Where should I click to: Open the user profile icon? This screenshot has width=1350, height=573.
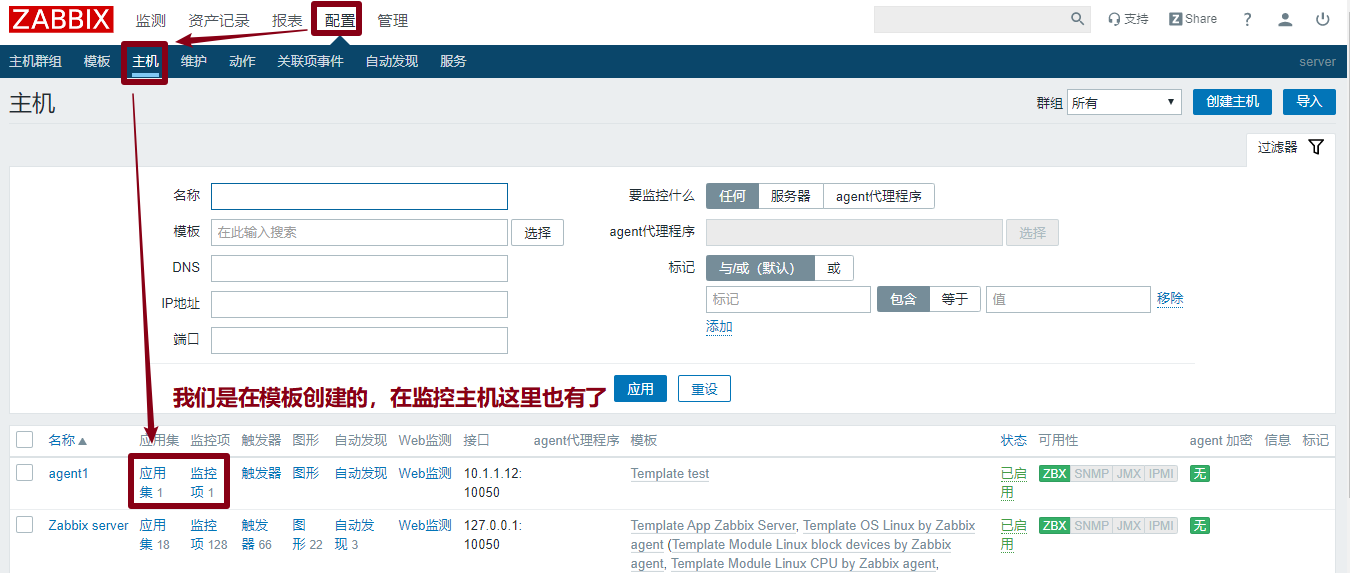click(1285, 19)
